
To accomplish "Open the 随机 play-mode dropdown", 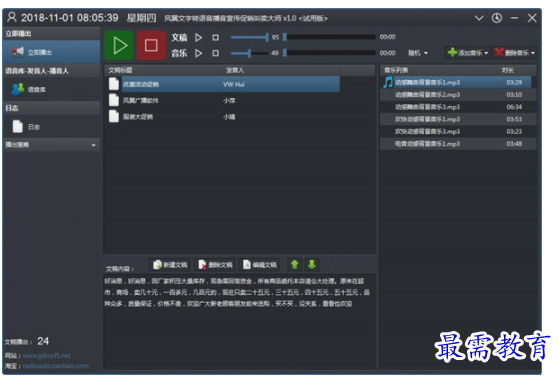I will coord(418,53).
